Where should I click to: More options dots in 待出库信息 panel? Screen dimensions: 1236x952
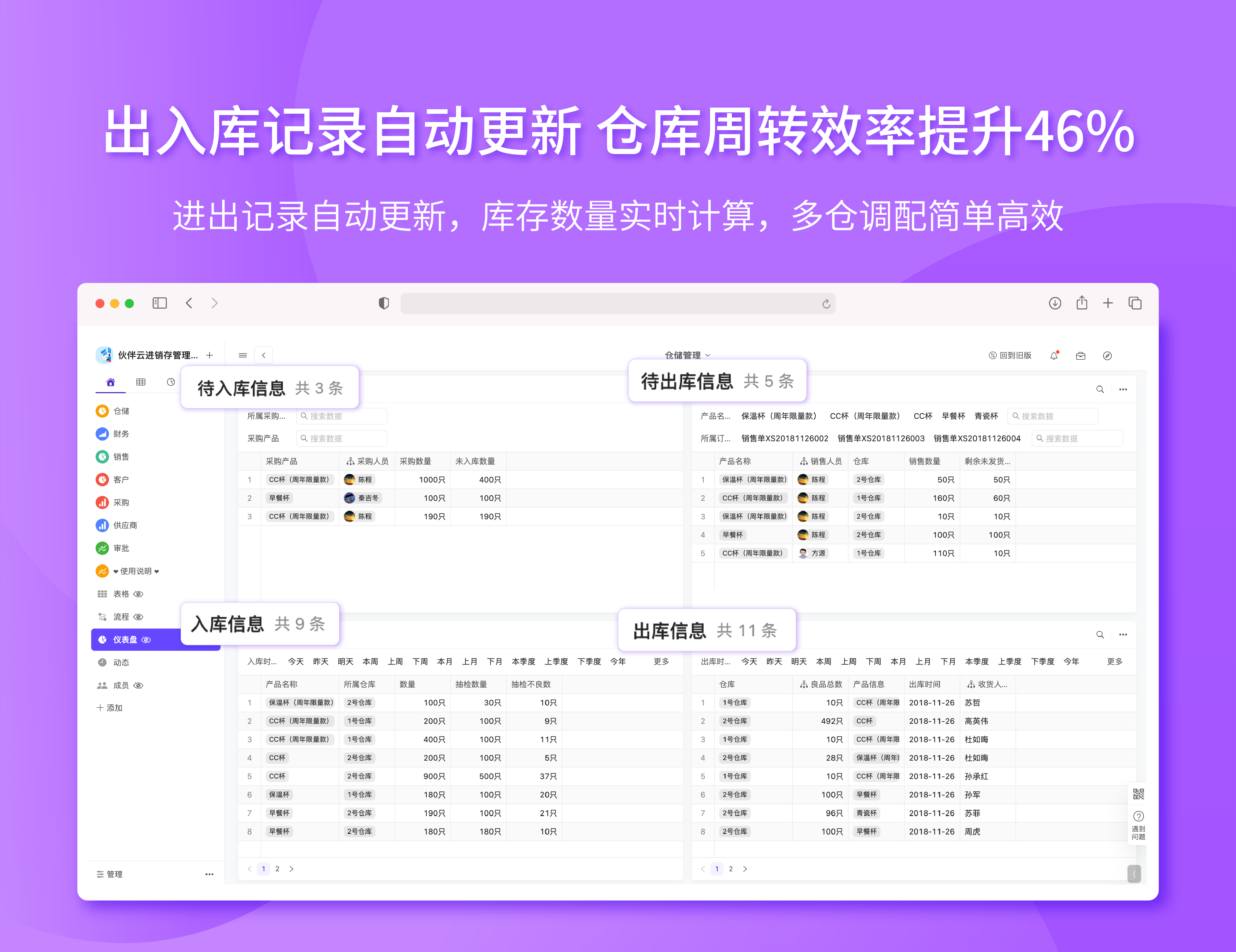(1123, 389)
